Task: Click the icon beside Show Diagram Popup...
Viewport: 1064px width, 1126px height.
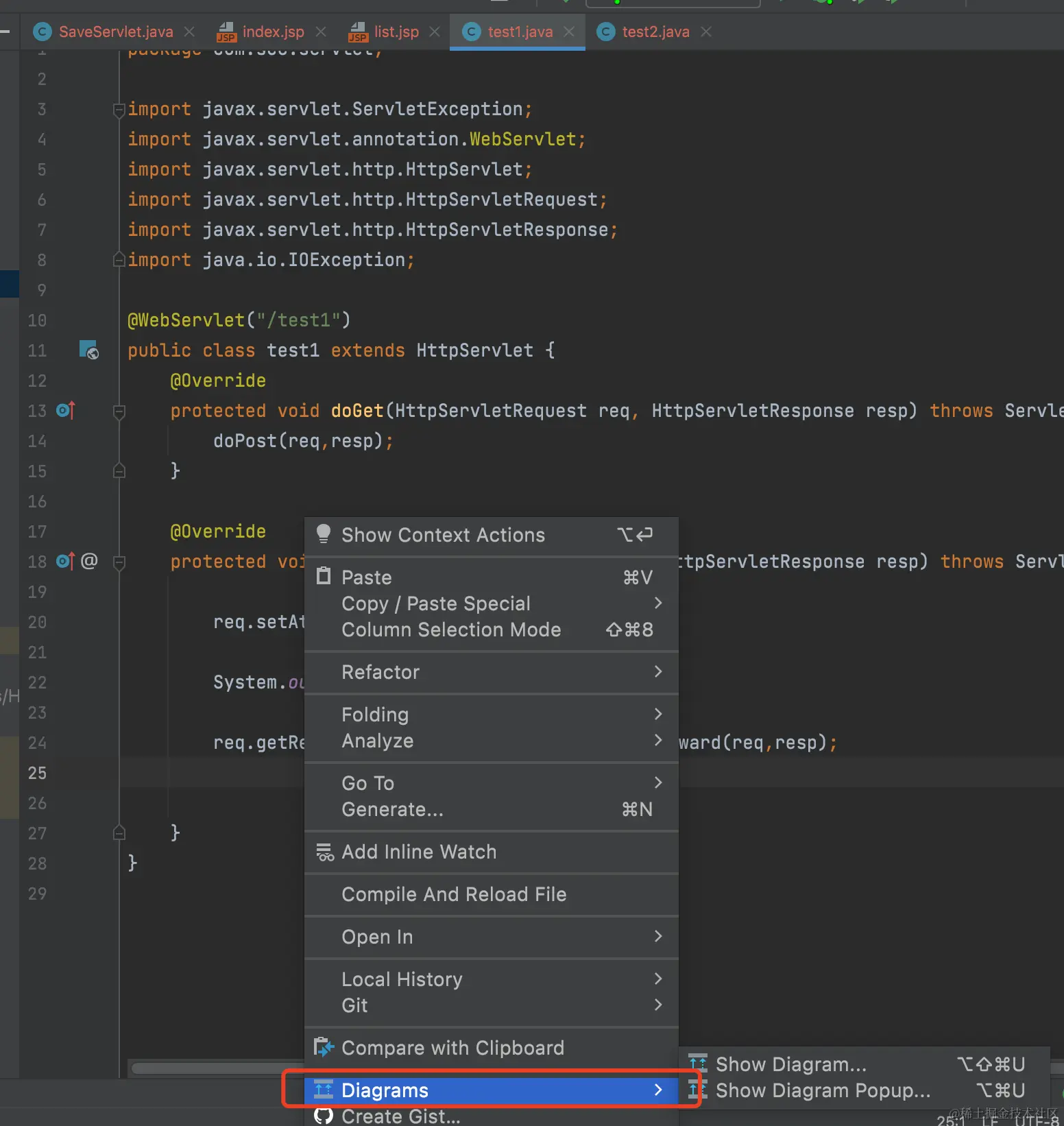Action: point(698,1089)
